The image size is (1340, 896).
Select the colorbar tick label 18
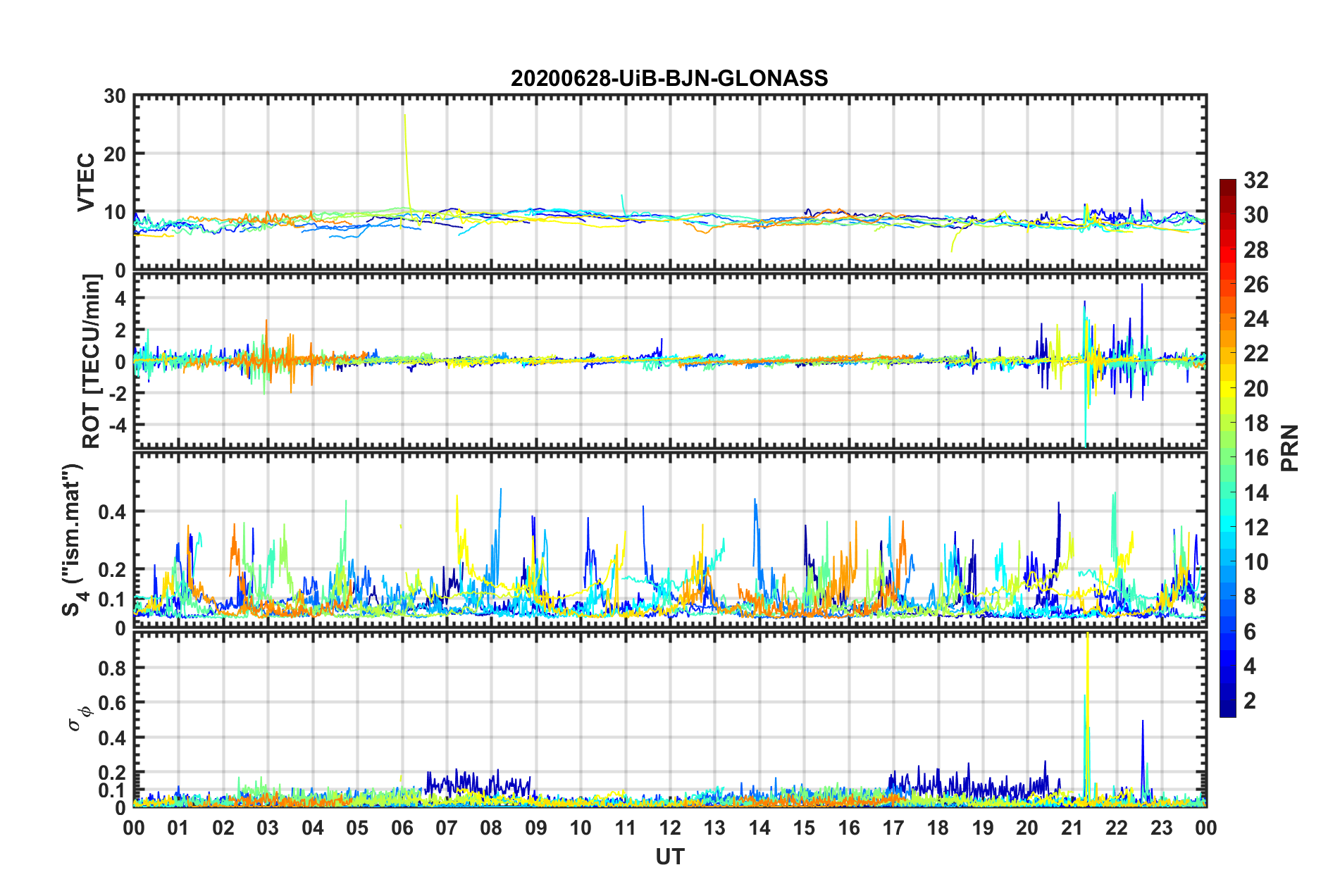coord(1255,423)
